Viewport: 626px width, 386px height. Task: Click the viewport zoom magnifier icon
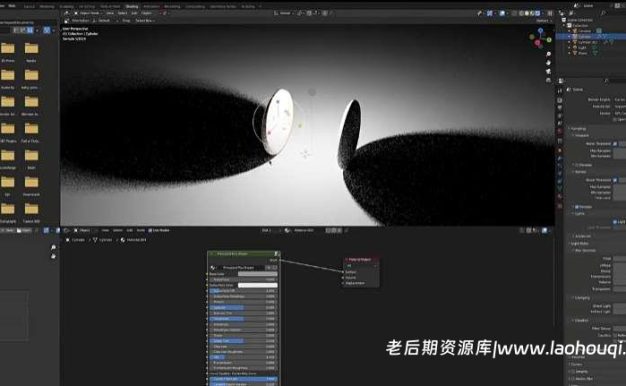[549, 54]
